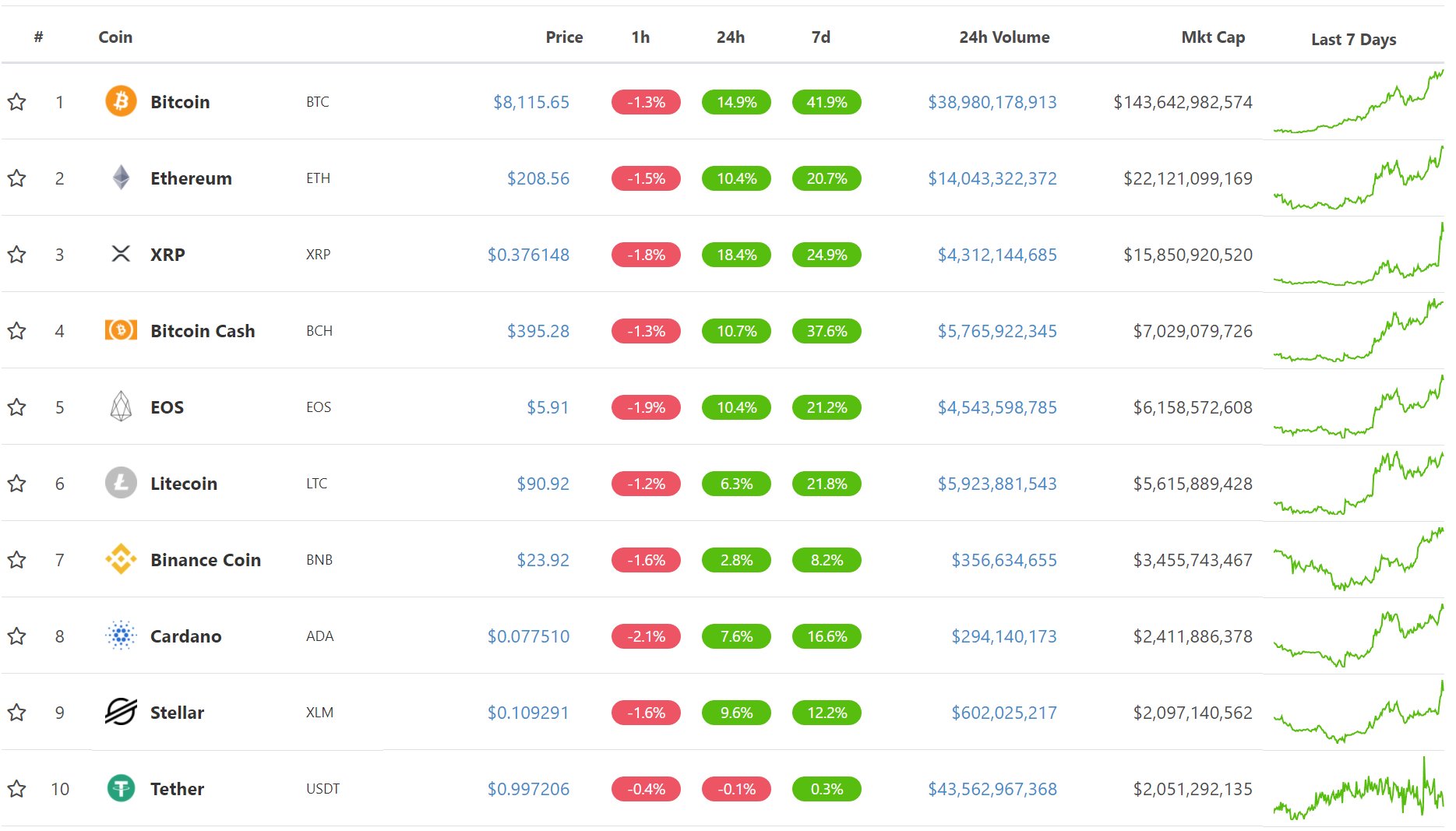Click XRP's 18.4% 24h badge

736,254
